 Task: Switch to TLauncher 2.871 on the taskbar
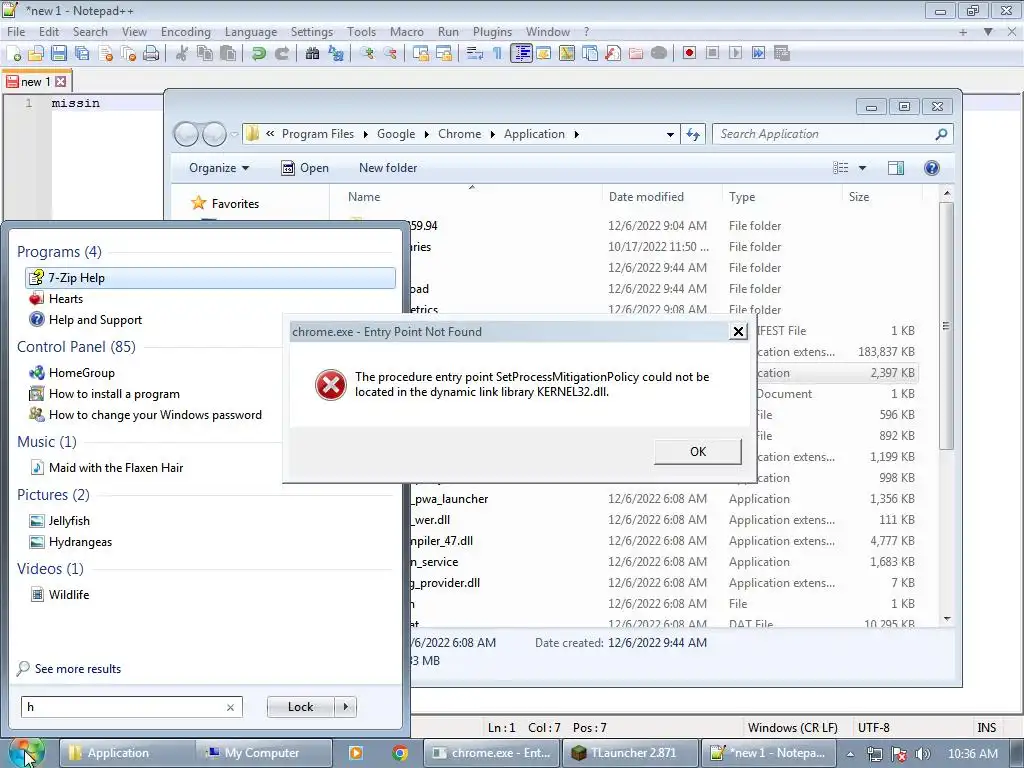point(632,753)
